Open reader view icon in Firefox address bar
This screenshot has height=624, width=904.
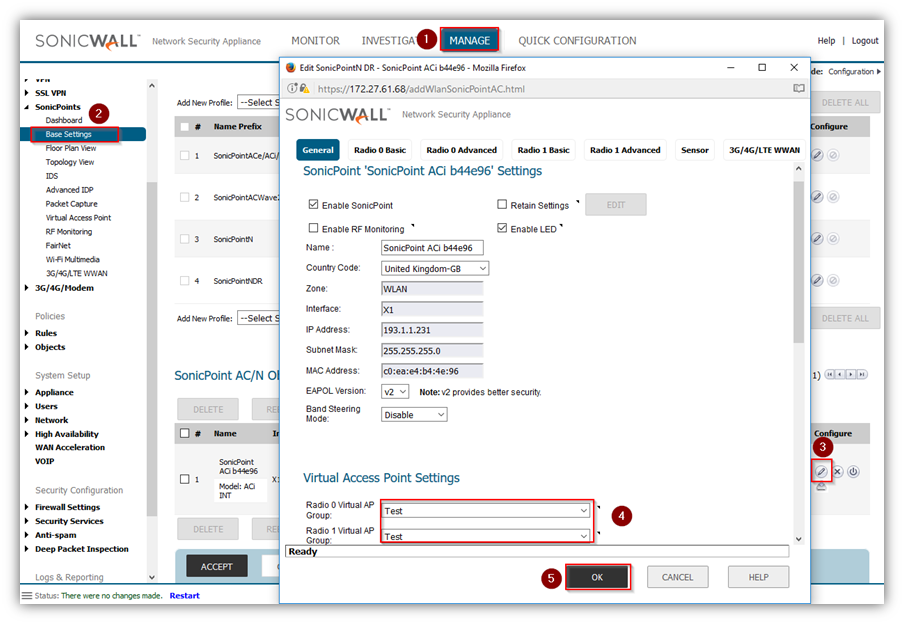click(798, 88)
